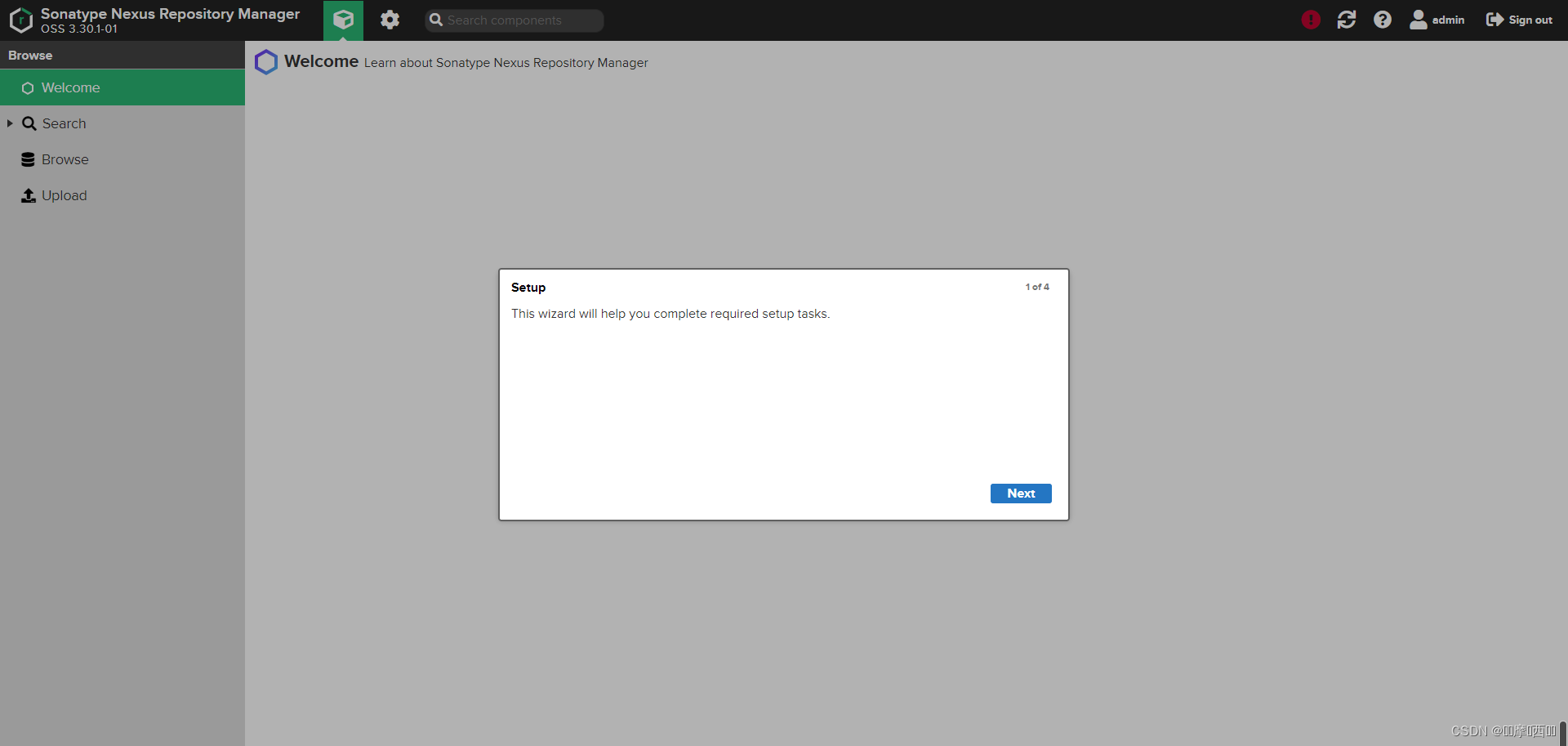
Task: Click the Sonatype Nexus Repository Manager title
Action: 170,14
